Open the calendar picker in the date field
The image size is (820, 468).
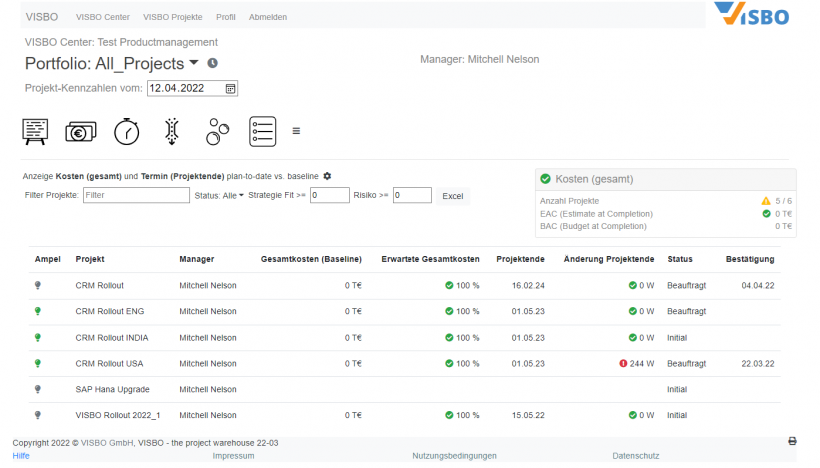pyautogui.click(x=230, y=88)
